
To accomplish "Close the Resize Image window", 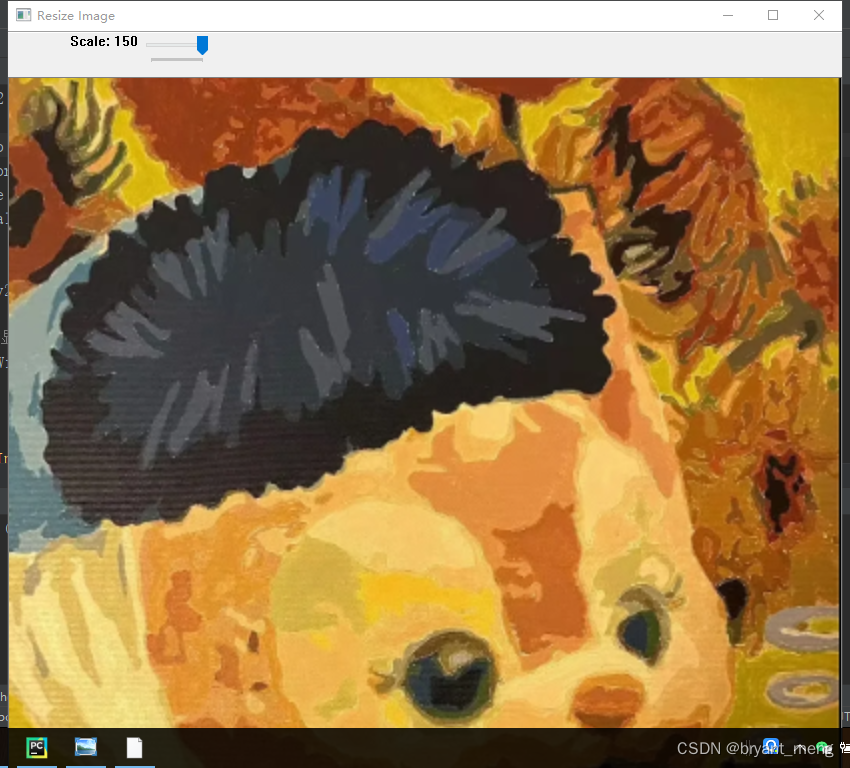I will (x=819, y=15).
